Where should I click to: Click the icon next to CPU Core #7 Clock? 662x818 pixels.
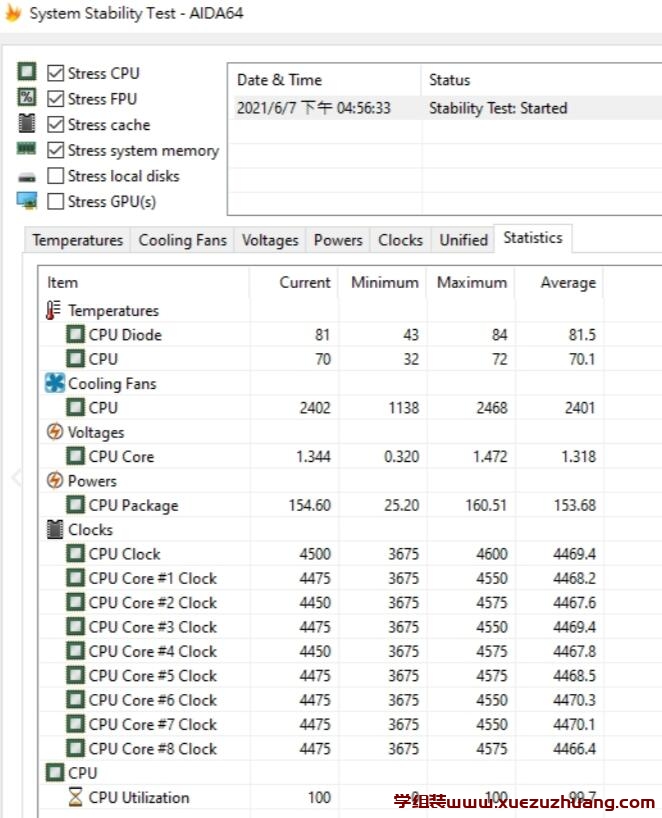click(75, 724)
